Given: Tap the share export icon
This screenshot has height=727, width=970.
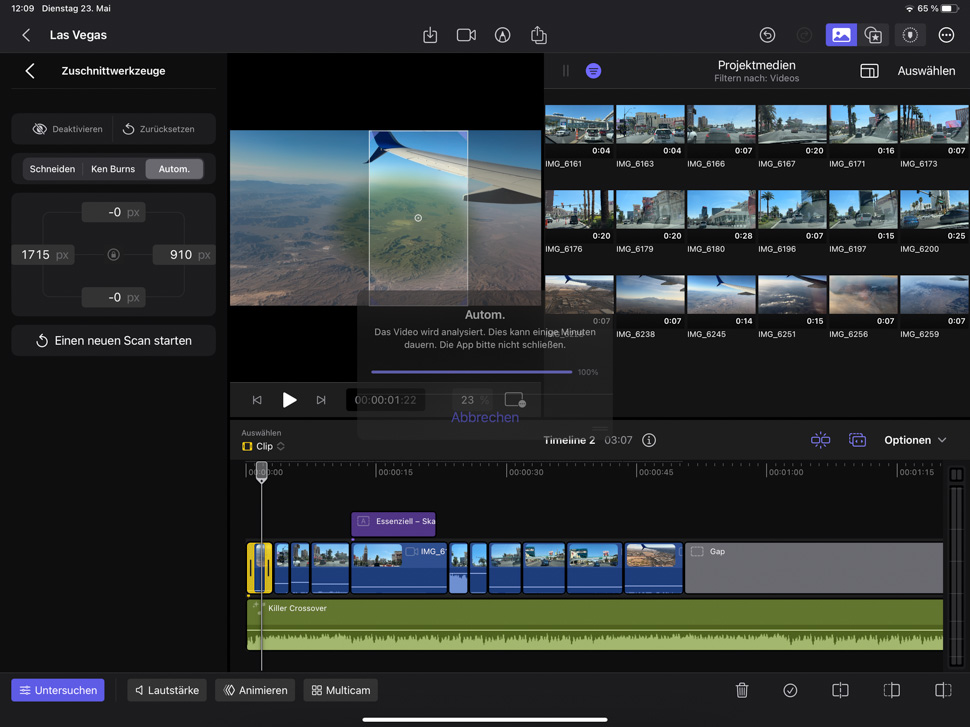Looking at the screenshot, I should 539,35.
